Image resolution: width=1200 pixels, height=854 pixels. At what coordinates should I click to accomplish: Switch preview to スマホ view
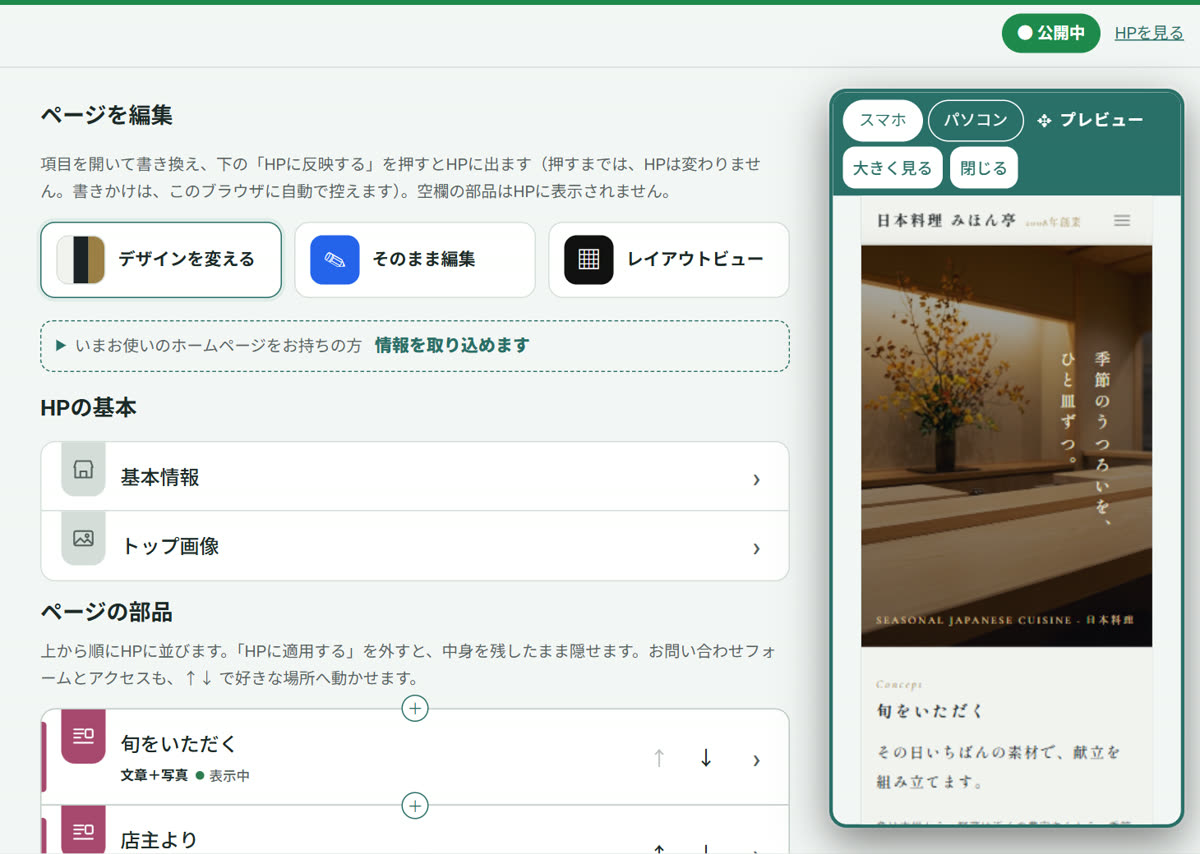pos(883,120)
